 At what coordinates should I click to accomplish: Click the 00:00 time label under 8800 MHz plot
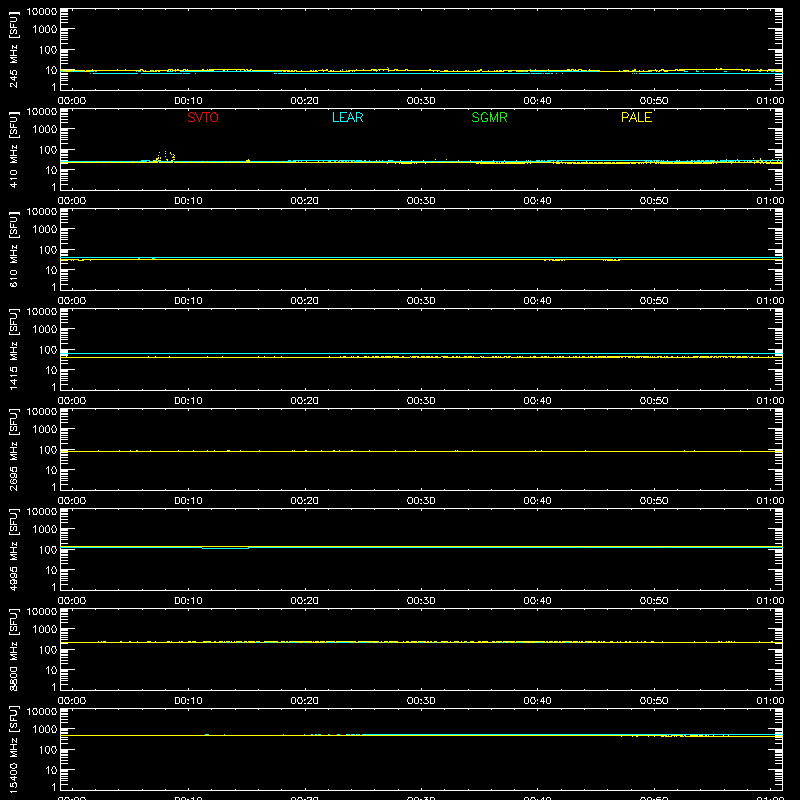[72, 701]
